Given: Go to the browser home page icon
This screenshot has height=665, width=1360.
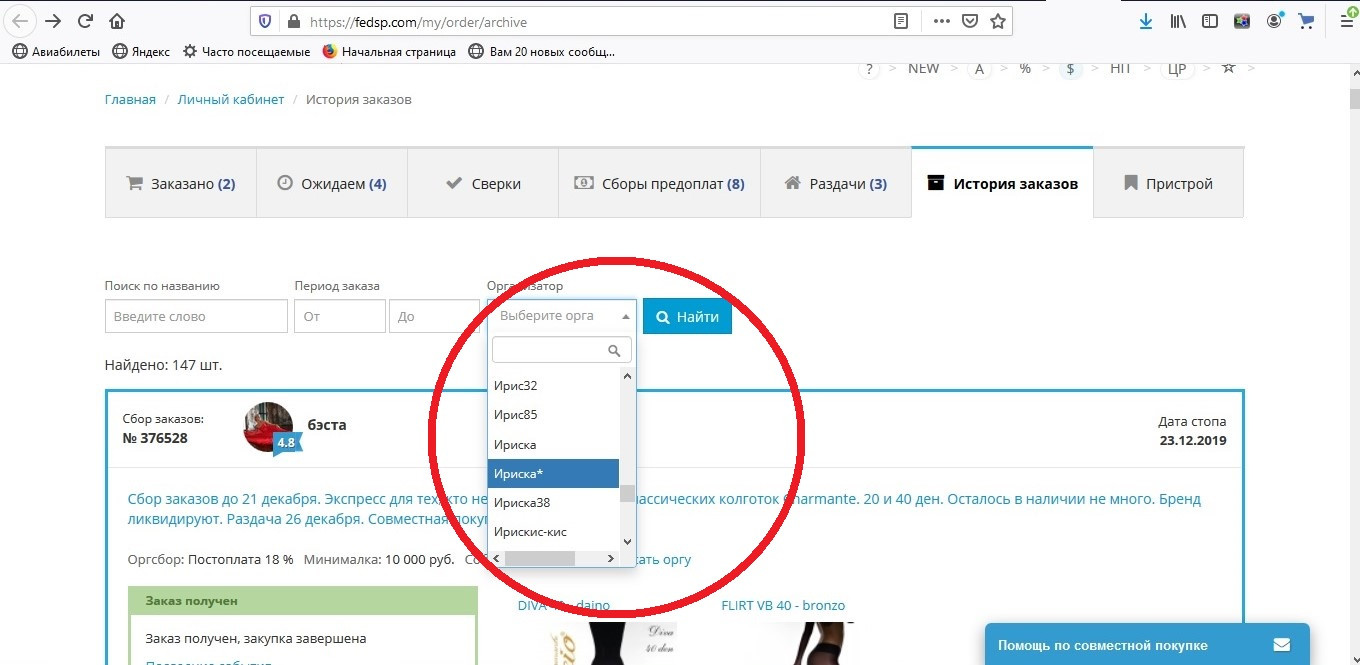Looking at the screenshot, I should (117, 21).
